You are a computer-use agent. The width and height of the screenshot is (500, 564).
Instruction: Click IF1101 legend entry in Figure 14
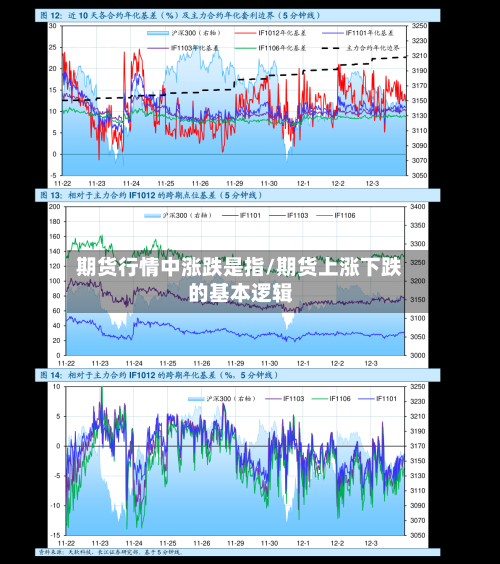click(378, 399)
